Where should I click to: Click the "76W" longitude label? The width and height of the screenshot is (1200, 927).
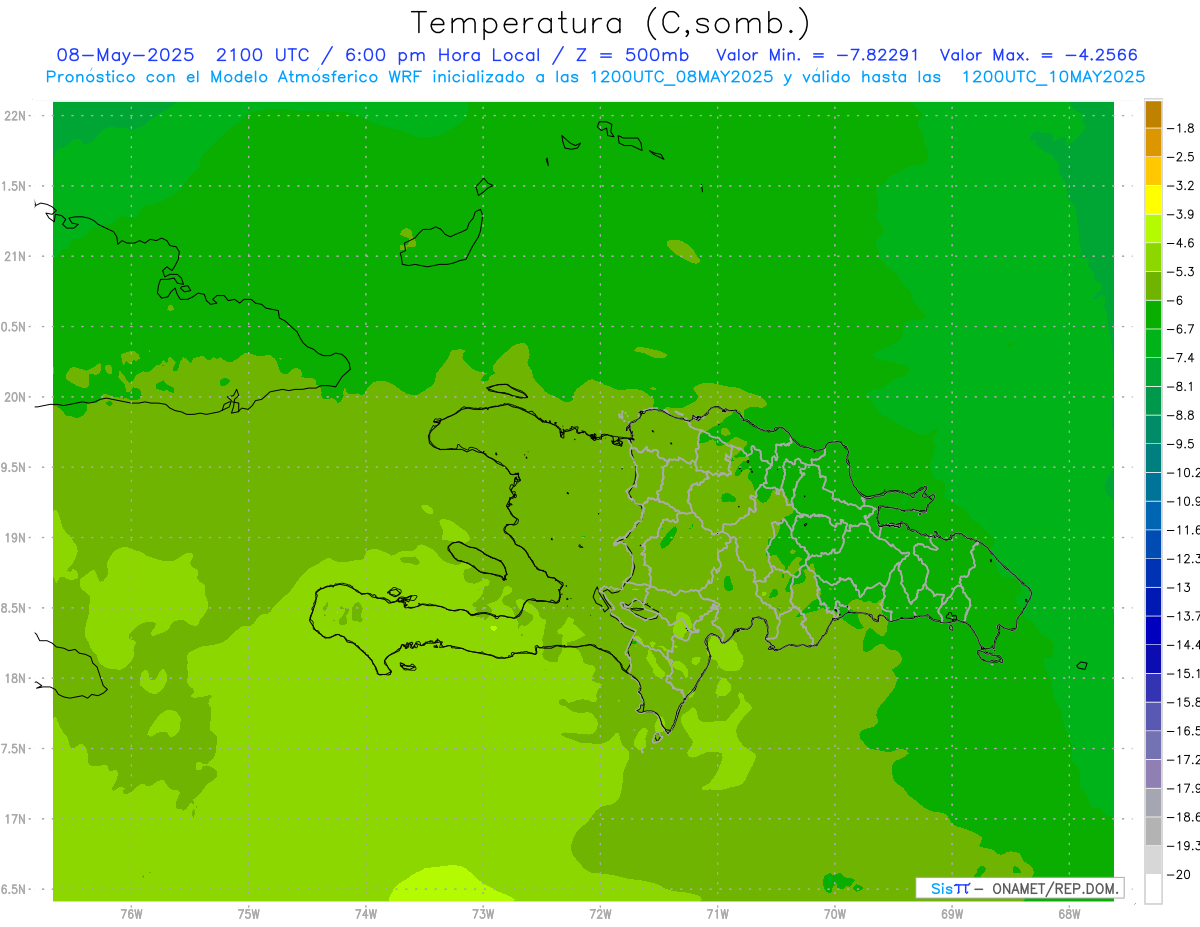[x=131, y=913]
